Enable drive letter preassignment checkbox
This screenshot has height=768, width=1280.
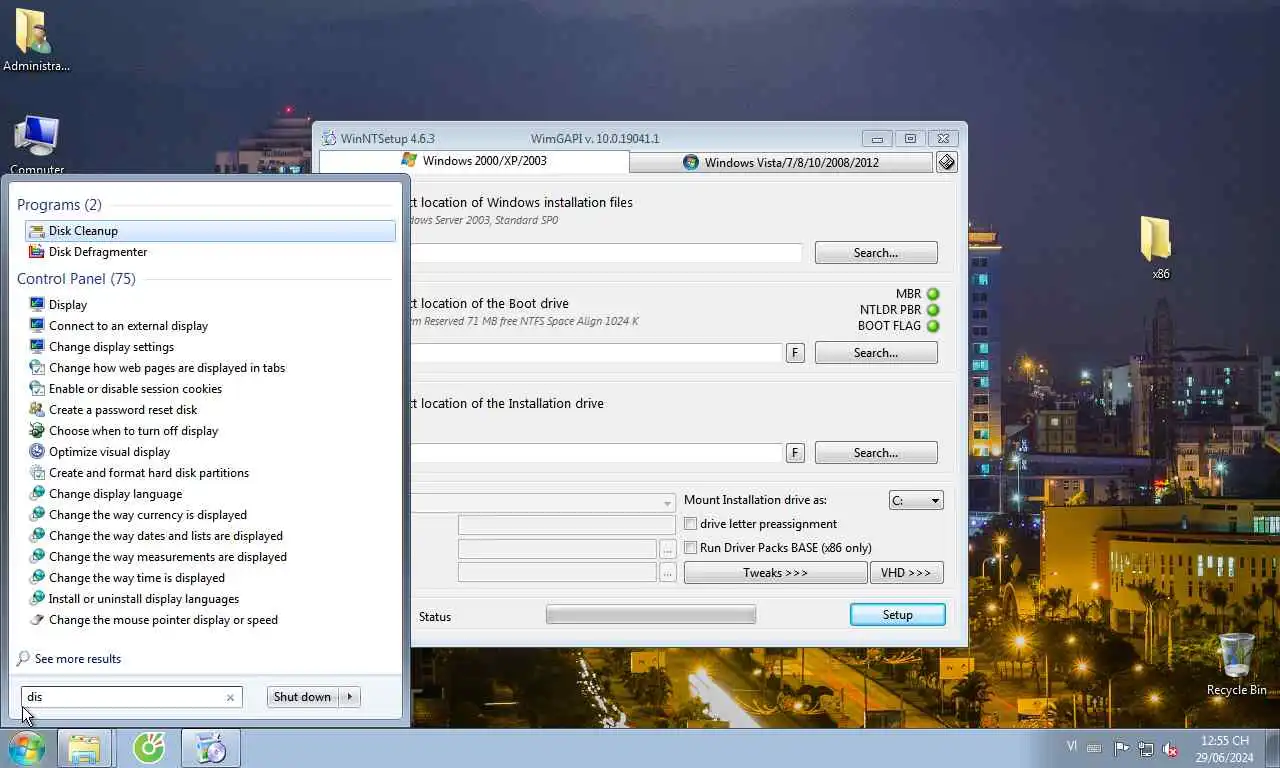(x=690, y=524)
